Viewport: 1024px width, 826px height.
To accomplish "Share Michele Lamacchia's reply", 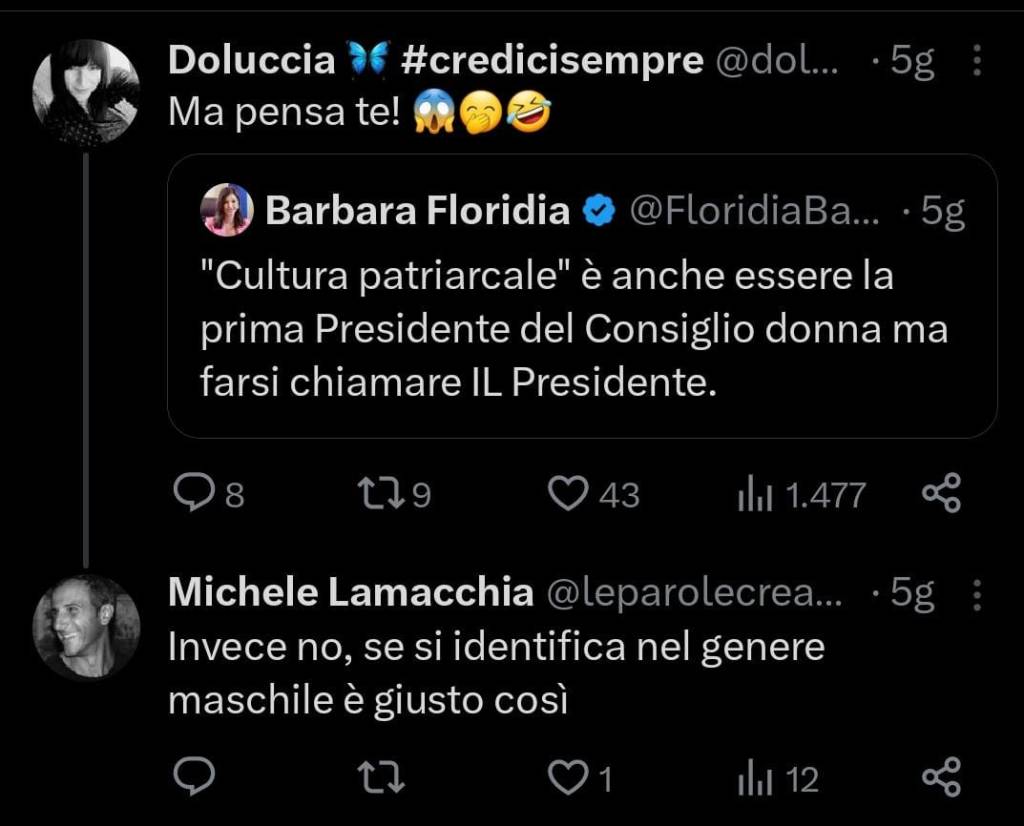I will click(940, 778).
